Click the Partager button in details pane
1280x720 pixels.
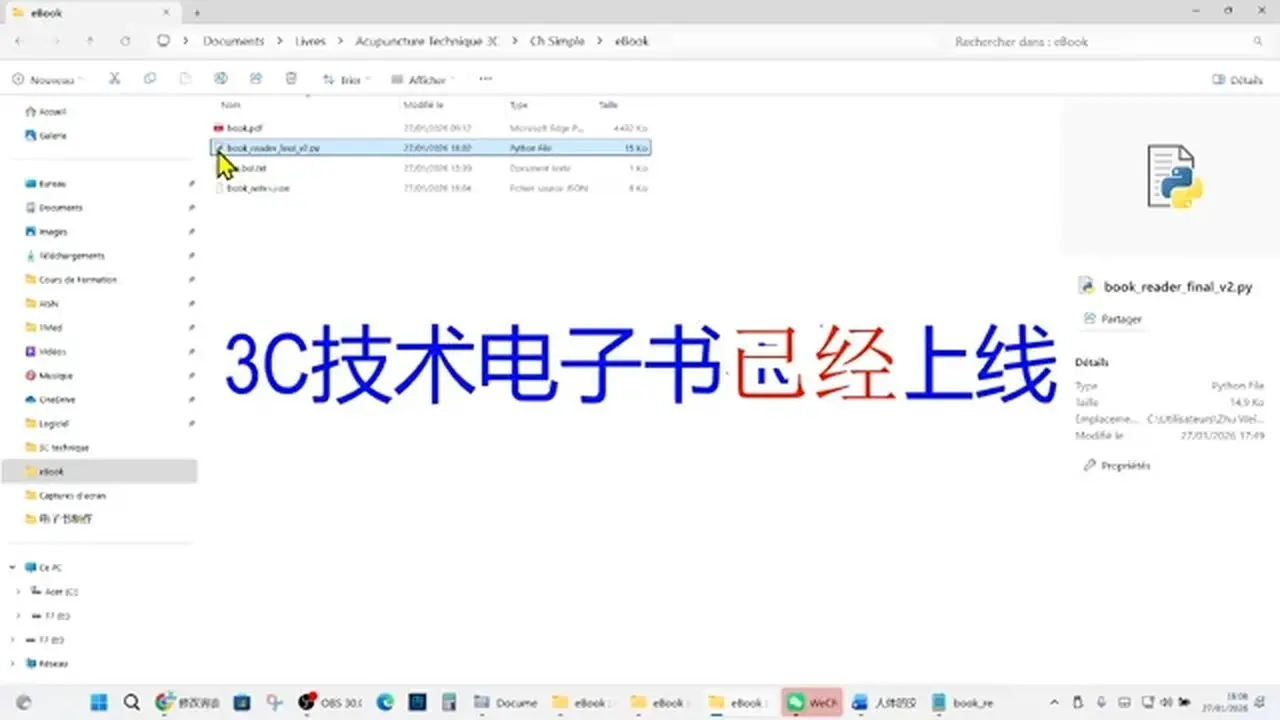pos(1112,318)
